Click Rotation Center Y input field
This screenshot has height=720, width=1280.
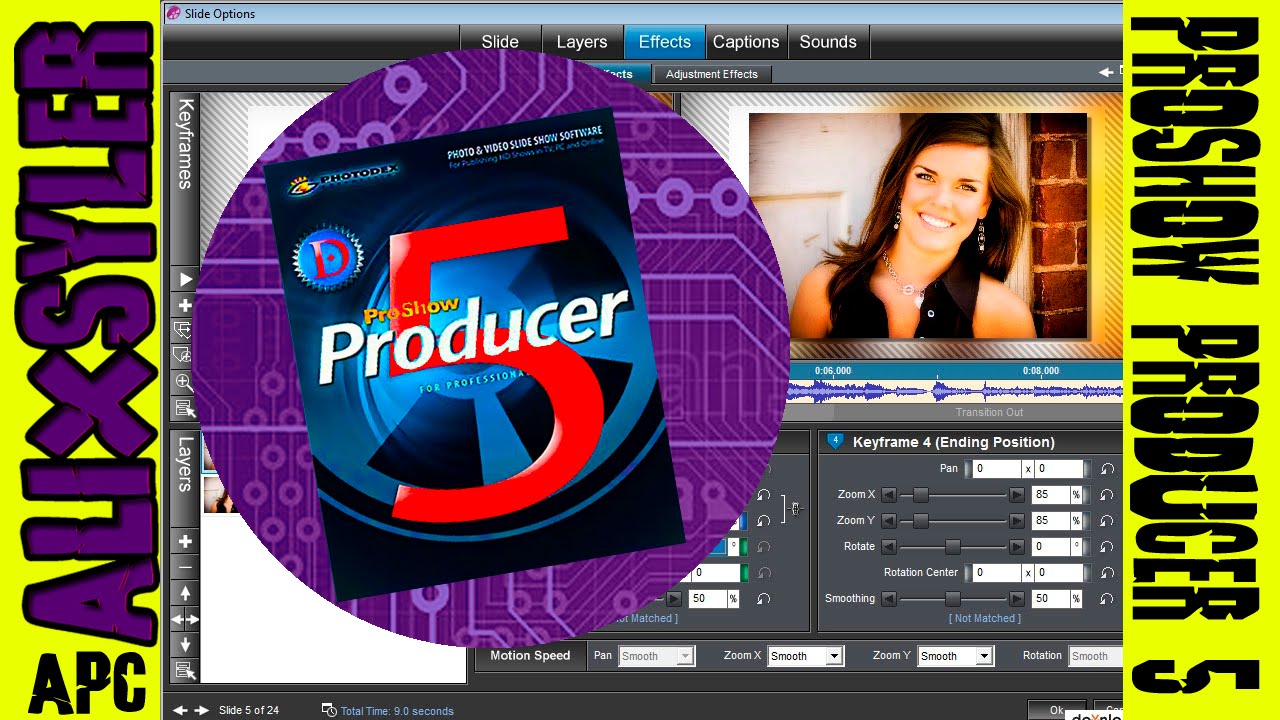[1059, 572]
